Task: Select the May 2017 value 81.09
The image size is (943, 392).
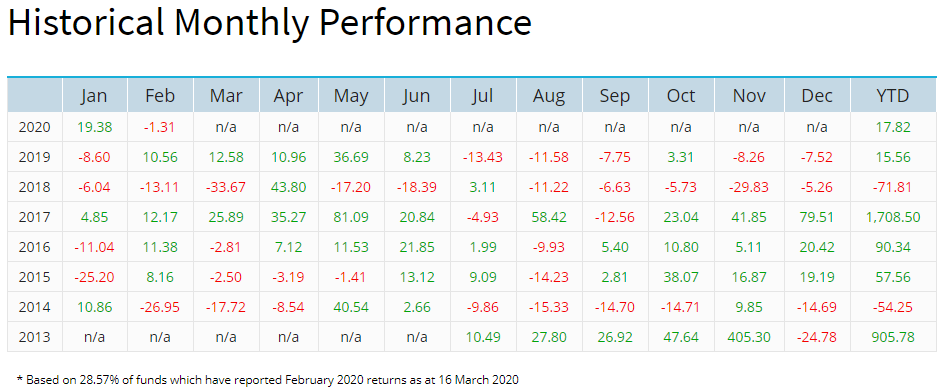Action: pos(351,217)
